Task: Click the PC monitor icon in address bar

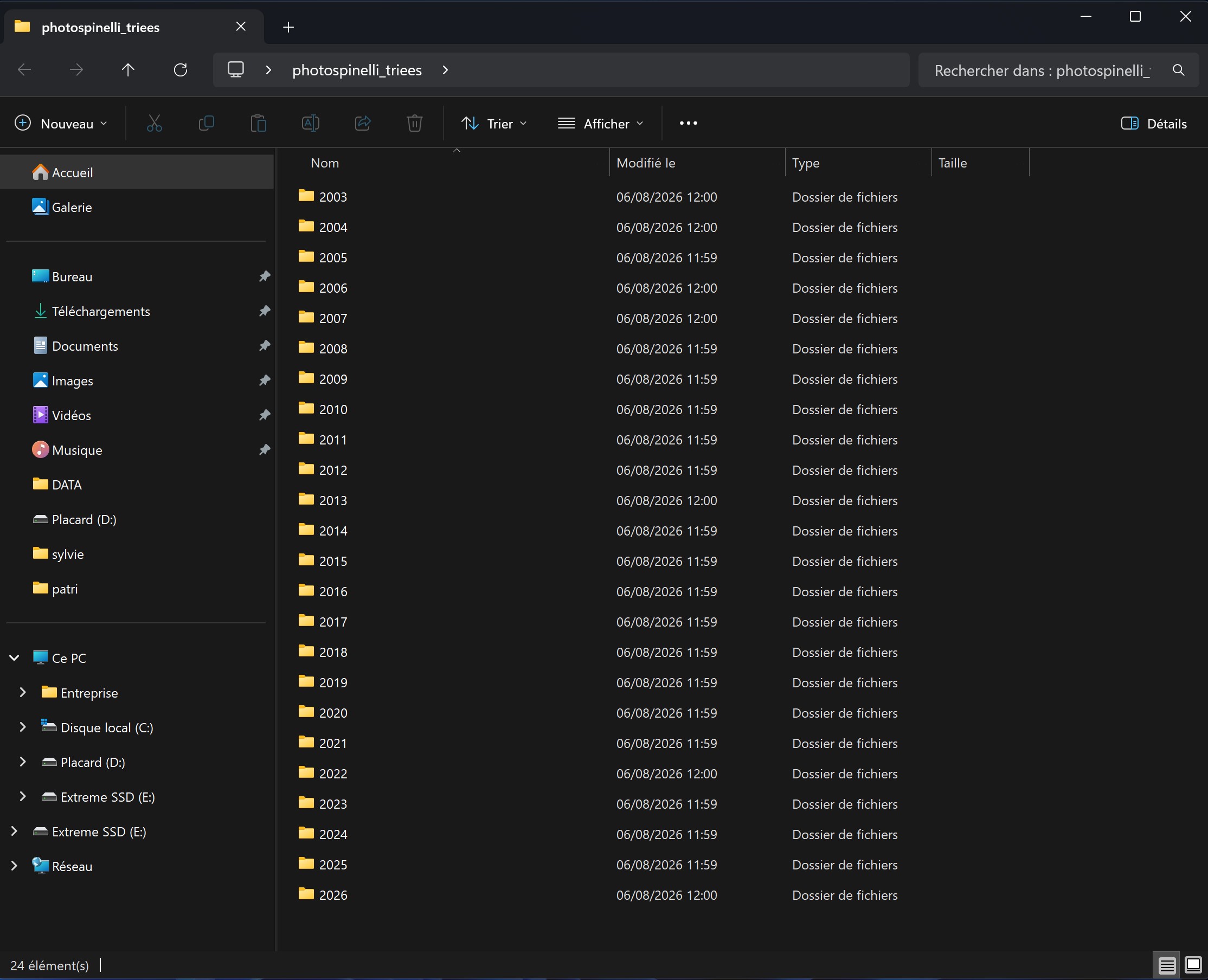Action: [235, 69]
